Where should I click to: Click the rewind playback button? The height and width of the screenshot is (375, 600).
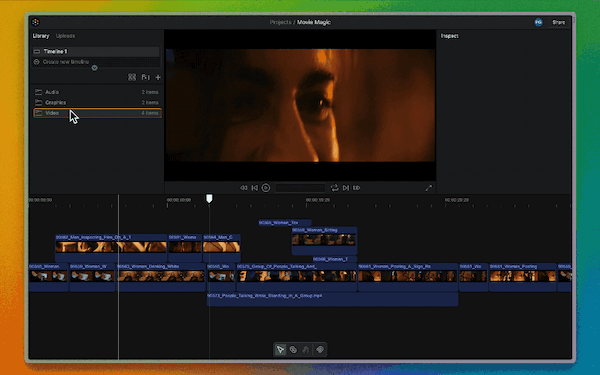click(x=243, y=188)
